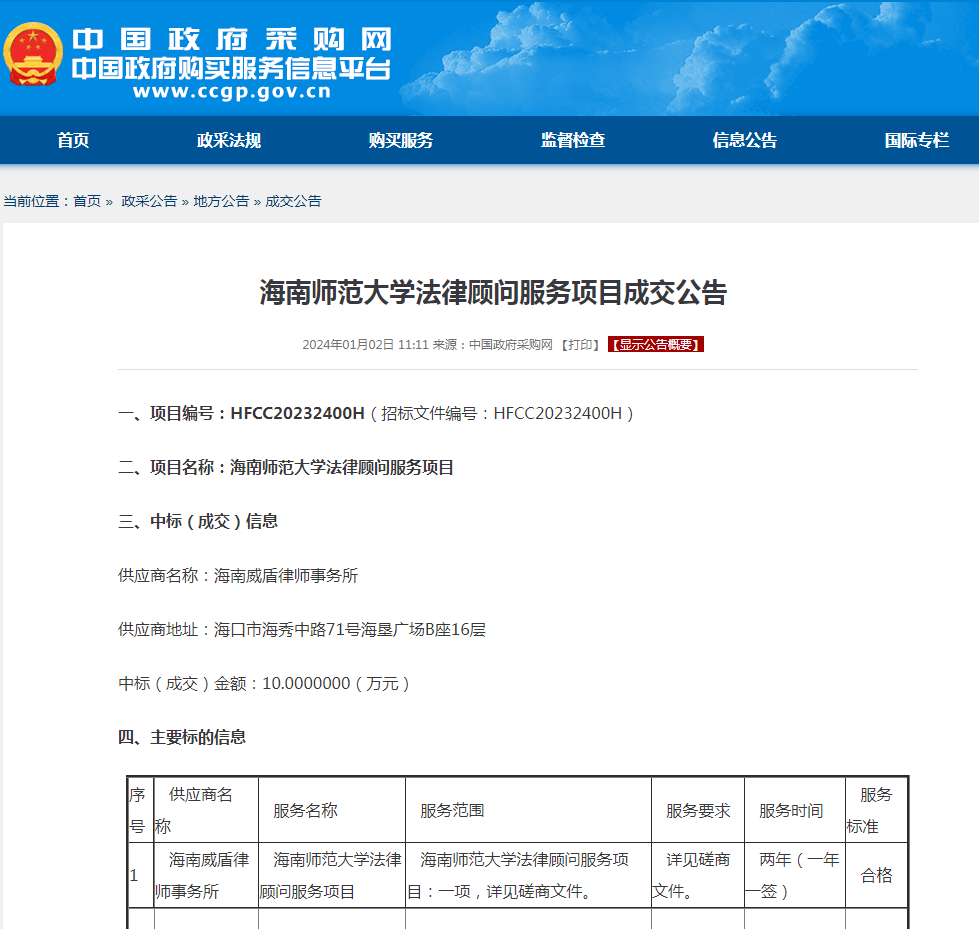Viewport: 979px width, 929px height.
Task: Click the supplier address 海口市海秀中路71号海垦广场B座16层
Action: click(350, 629)
